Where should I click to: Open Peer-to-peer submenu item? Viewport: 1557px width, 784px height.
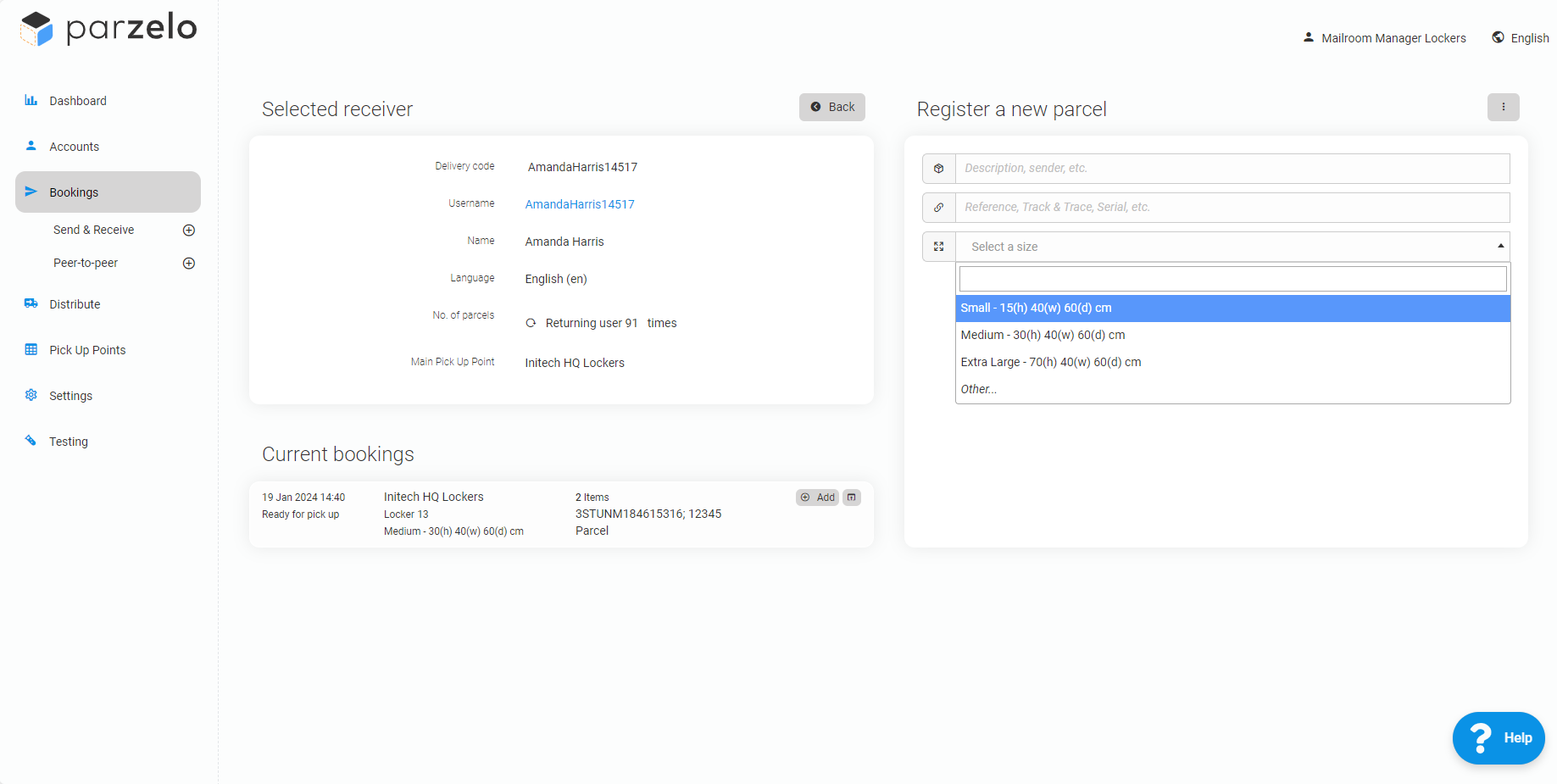click(x=86, y=263)
